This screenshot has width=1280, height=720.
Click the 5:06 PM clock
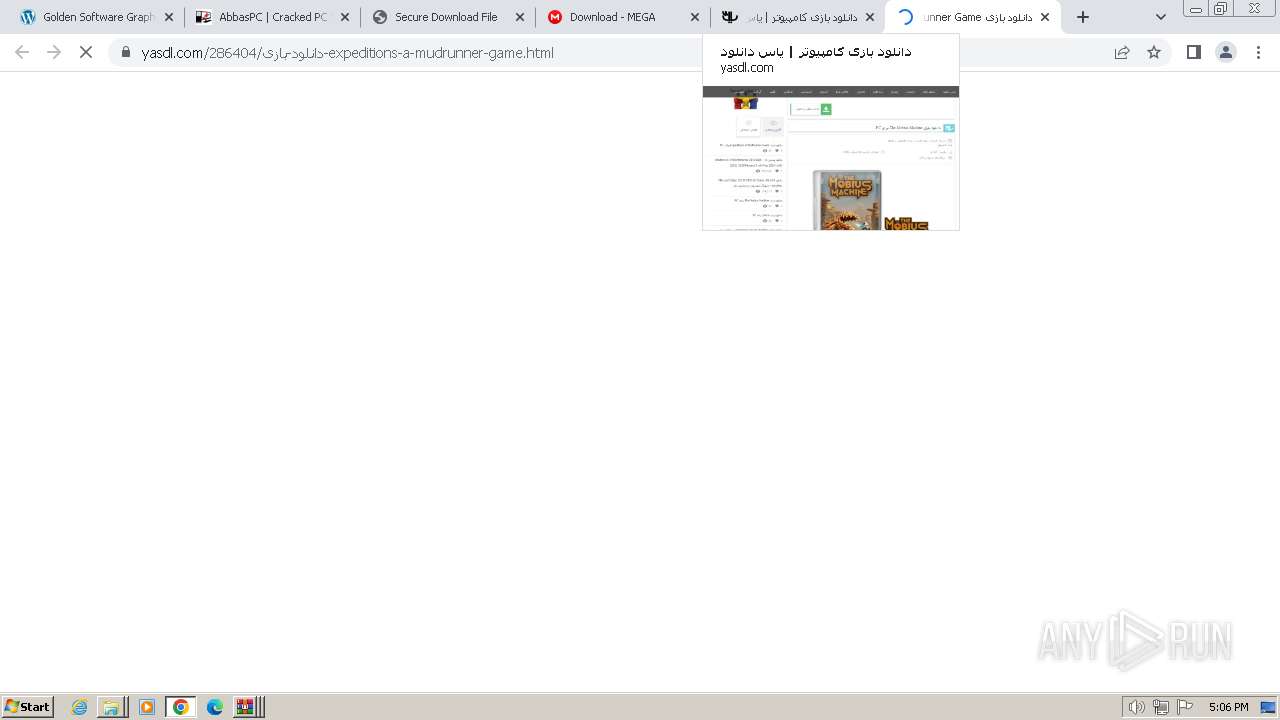1228,707
